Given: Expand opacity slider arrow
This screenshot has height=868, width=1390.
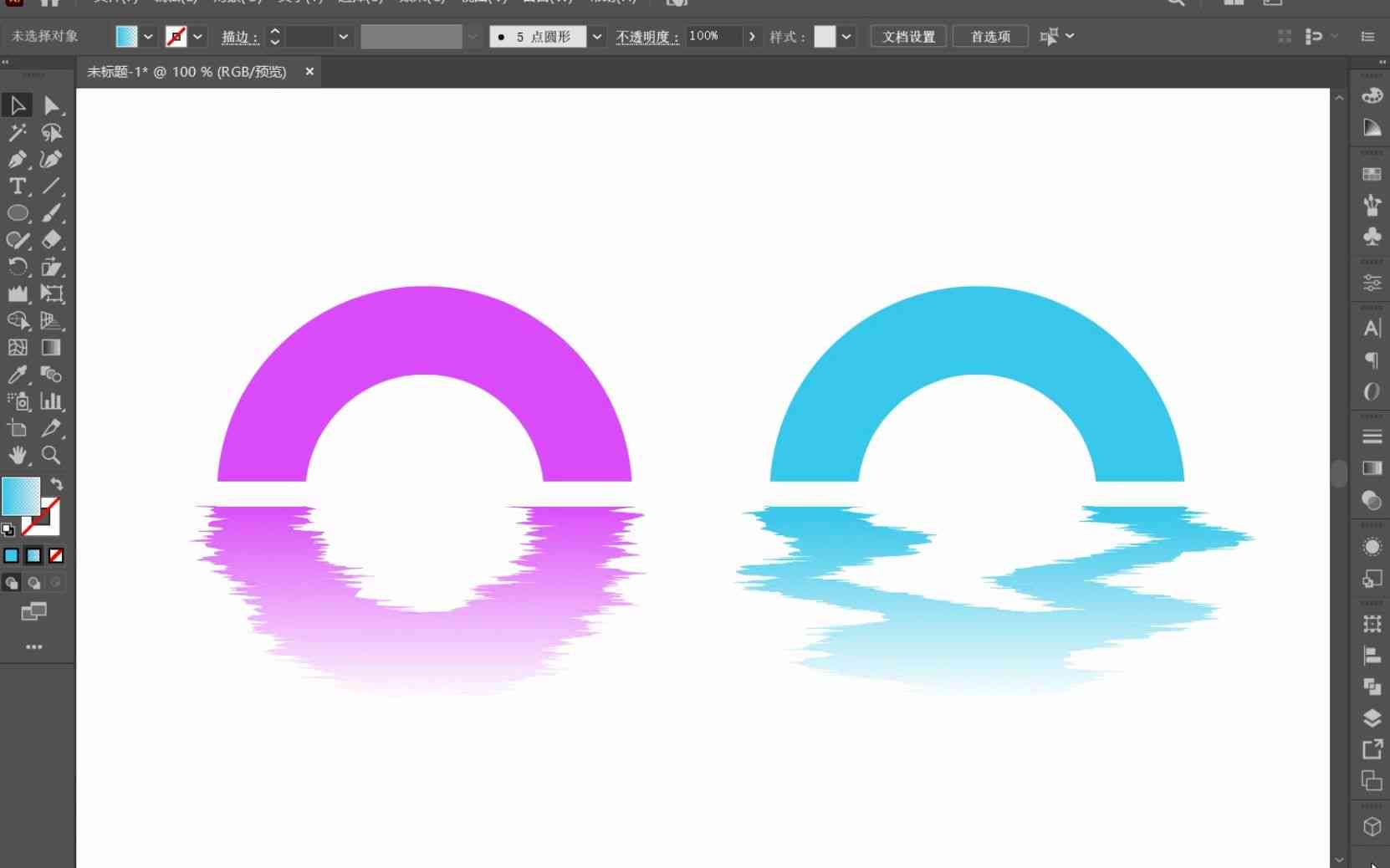Looking at the screenshot, I should (x=752, y=37).
